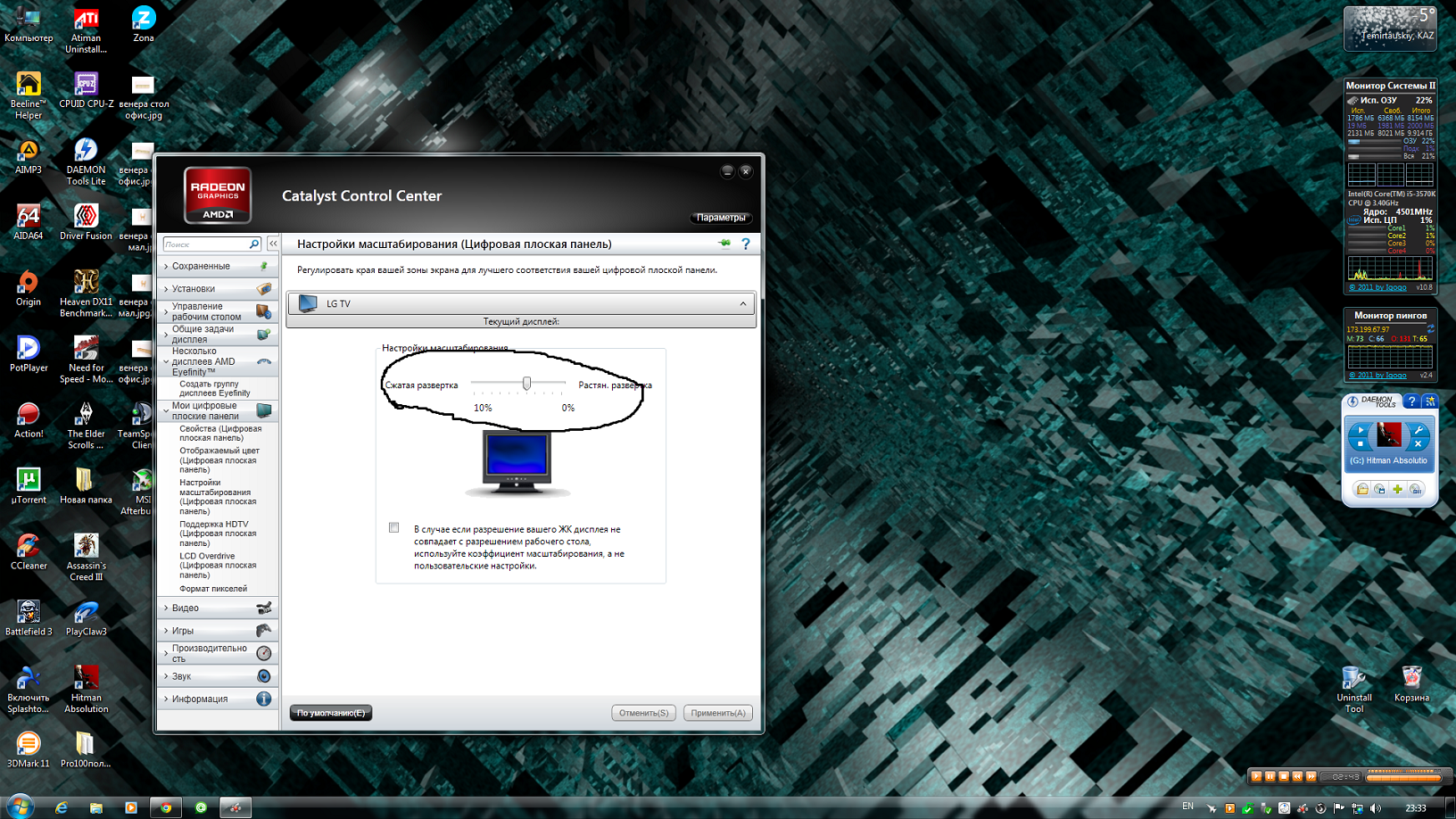Collapse the LG TV display dropdown
This screenshot has height=819, width=1456.
[x=743, y=303]
